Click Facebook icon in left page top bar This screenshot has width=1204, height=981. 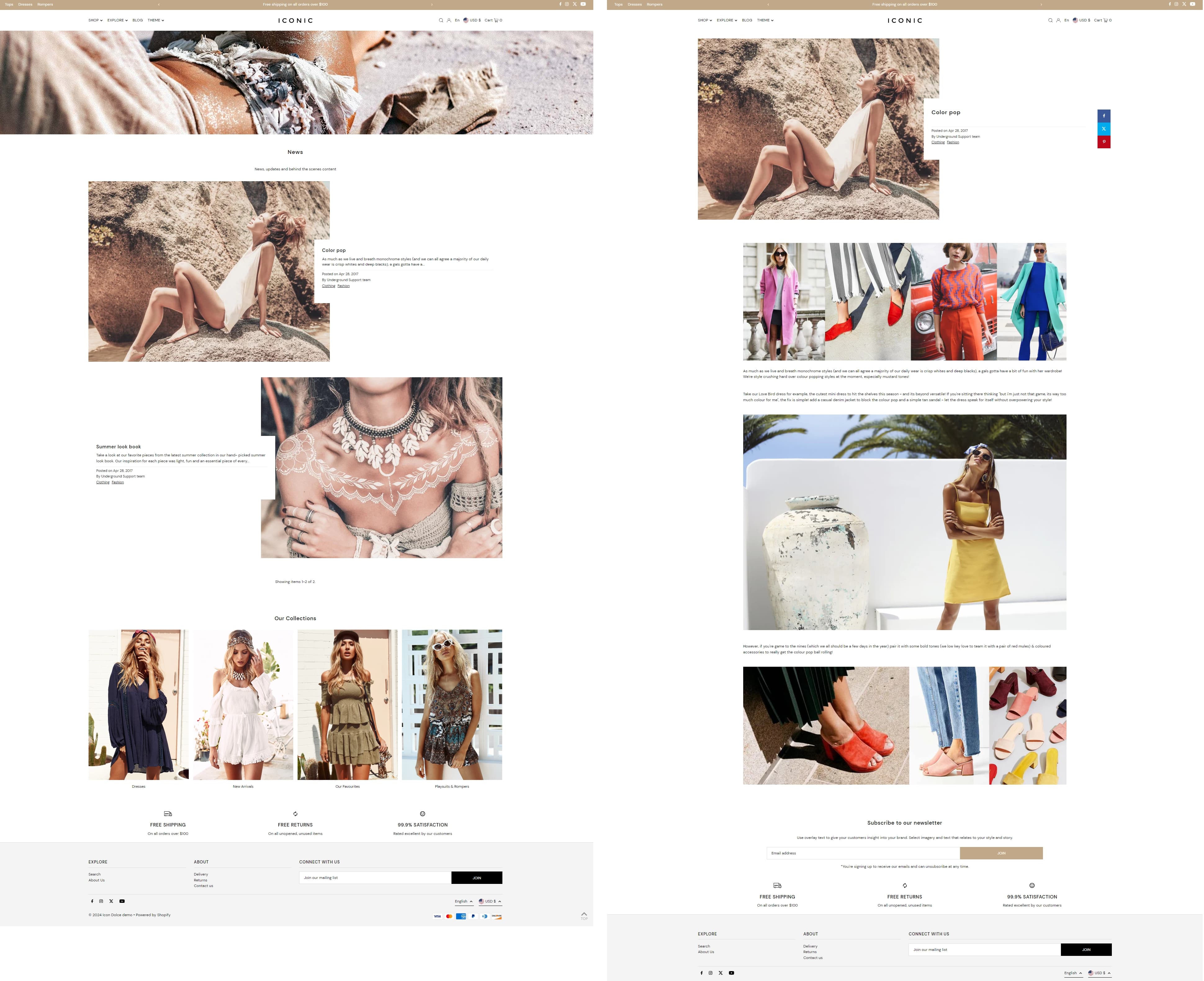(560, 4)
